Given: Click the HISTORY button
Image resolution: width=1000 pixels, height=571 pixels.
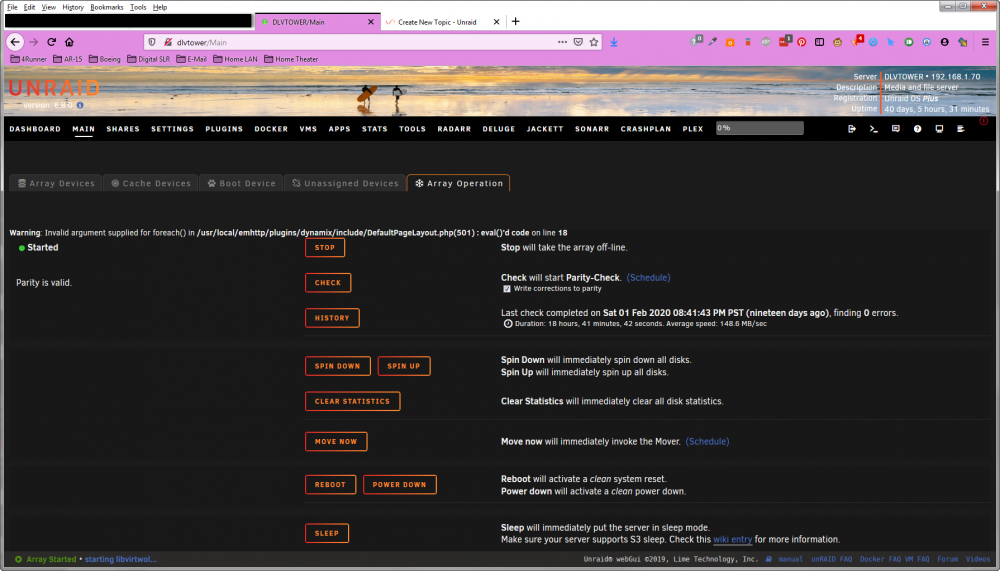Looking at the screenshot, I should point(332,318).
